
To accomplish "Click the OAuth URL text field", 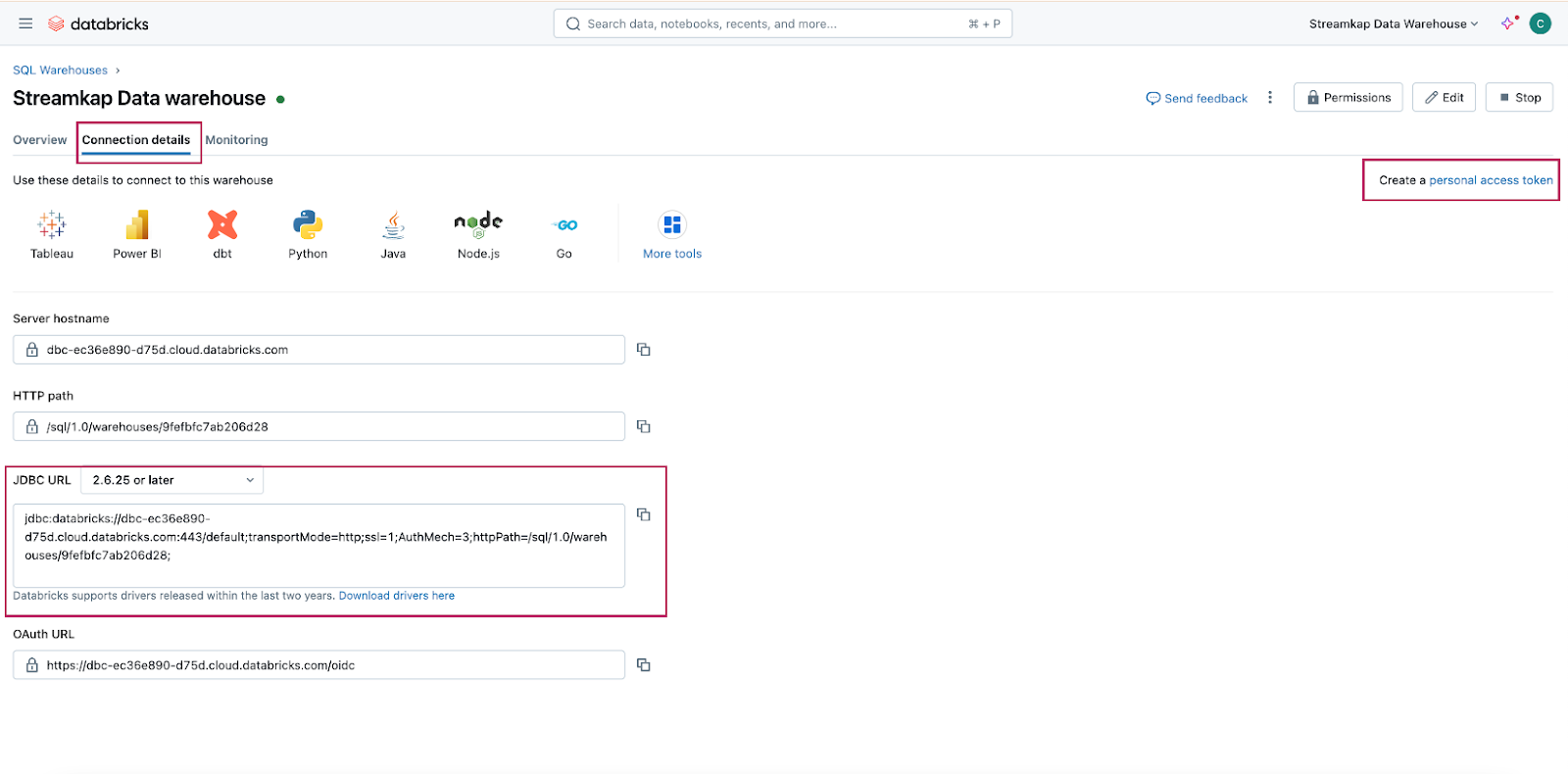I will pyautogui.click(x=318, y=665).
